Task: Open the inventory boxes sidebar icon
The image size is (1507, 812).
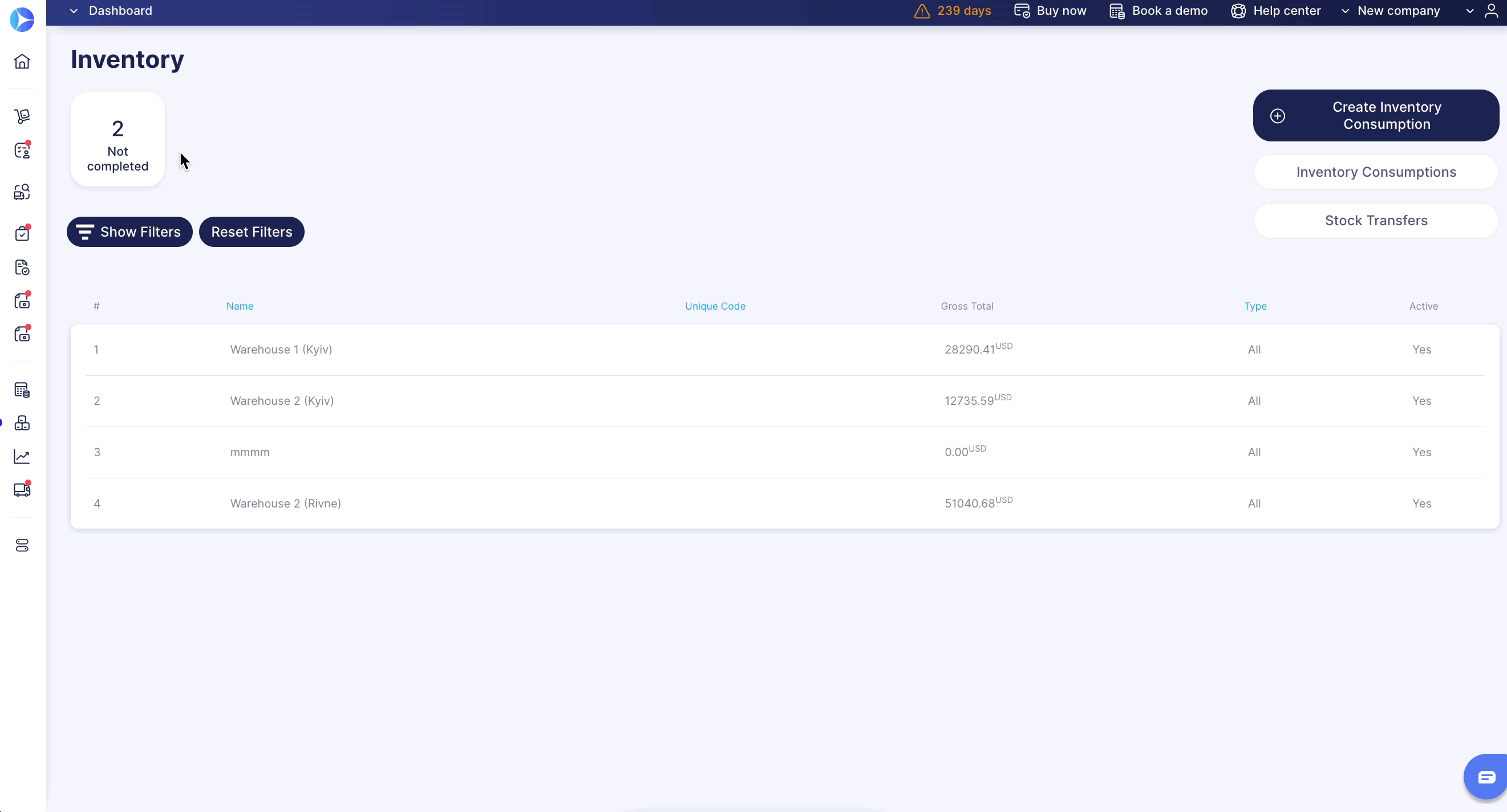Action: [x=22, y=423]
